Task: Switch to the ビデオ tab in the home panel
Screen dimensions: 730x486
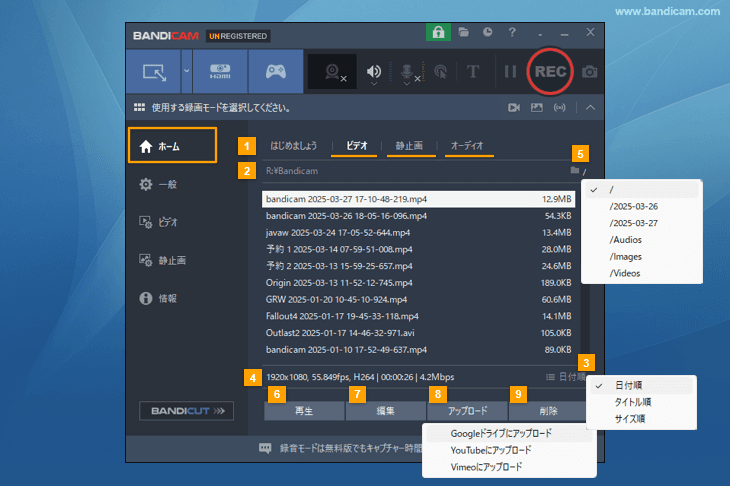Action: click(357, 146)
